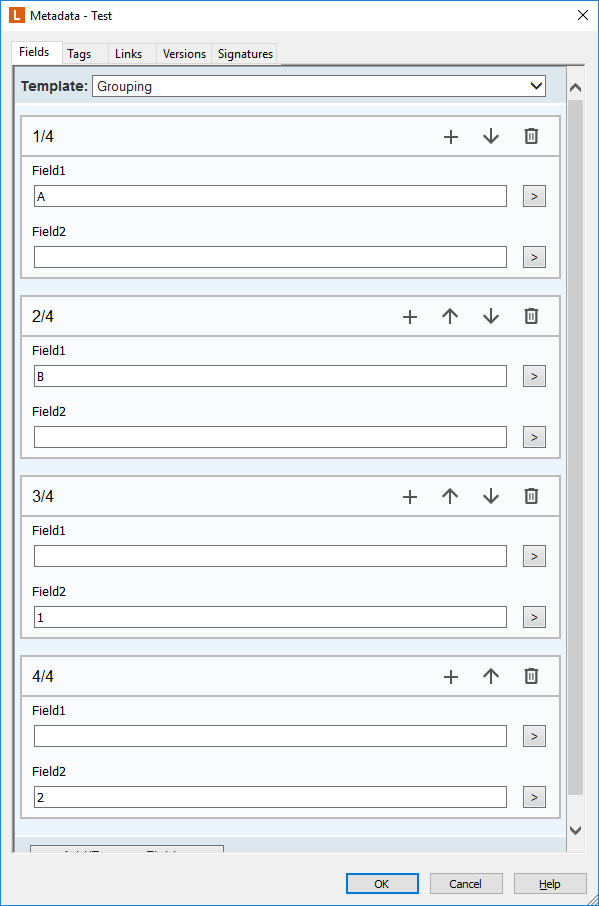Move group 4/4 up

(490, 676)
